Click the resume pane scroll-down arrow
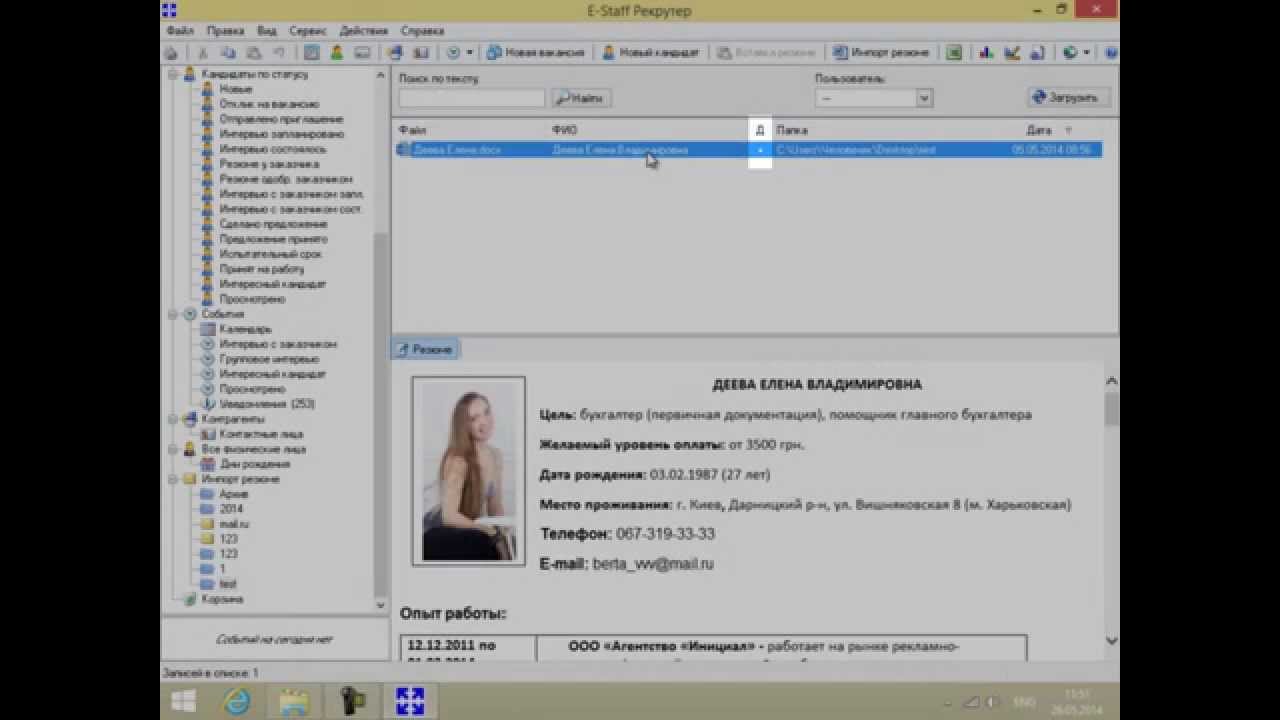This screenshot has height=720, width=1280. pos(1111,640)
